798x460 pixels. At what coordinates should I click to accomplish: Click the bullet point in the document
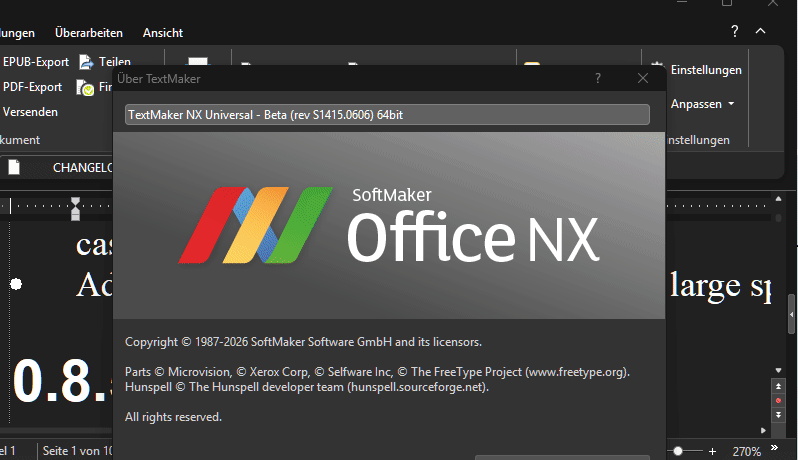(16, 284)
